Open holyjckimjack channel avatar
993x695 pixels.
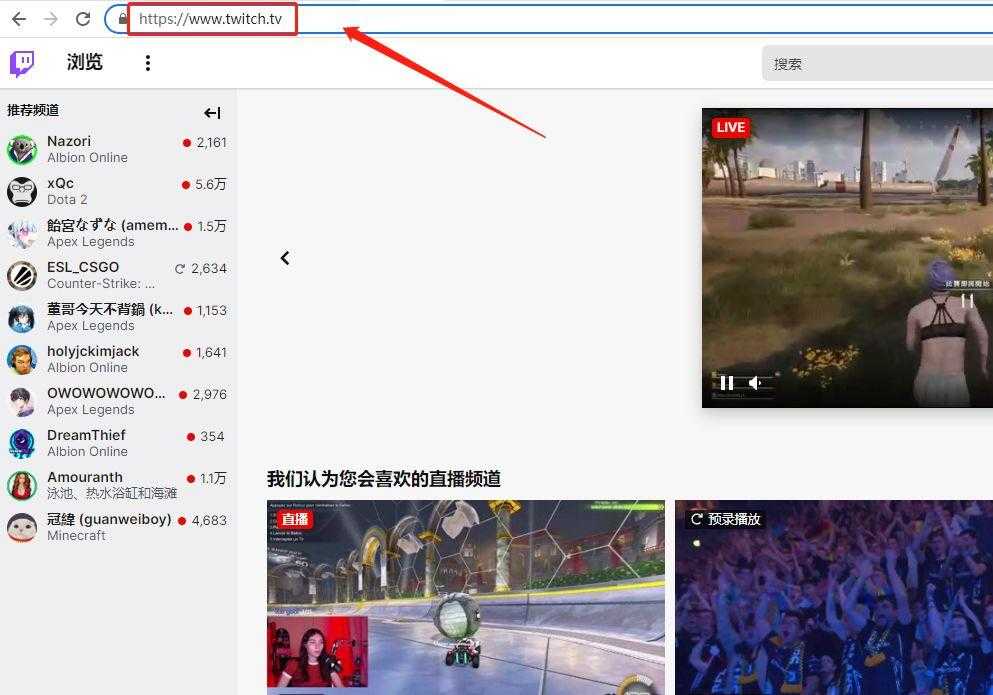tap(22, 360)
